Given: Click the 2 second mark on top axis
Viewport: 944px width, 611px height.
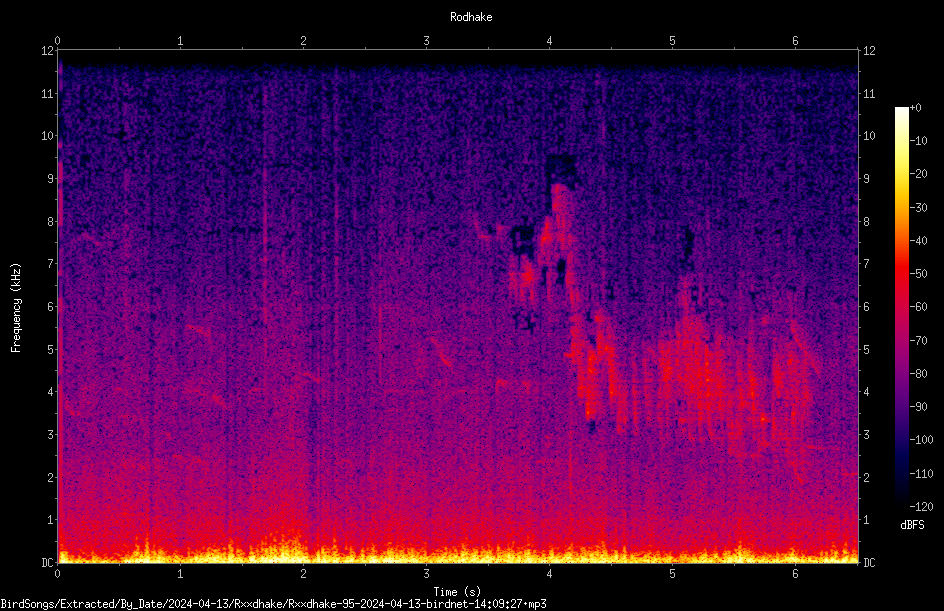Looking at the screenshot, I should tap(303, 41).
